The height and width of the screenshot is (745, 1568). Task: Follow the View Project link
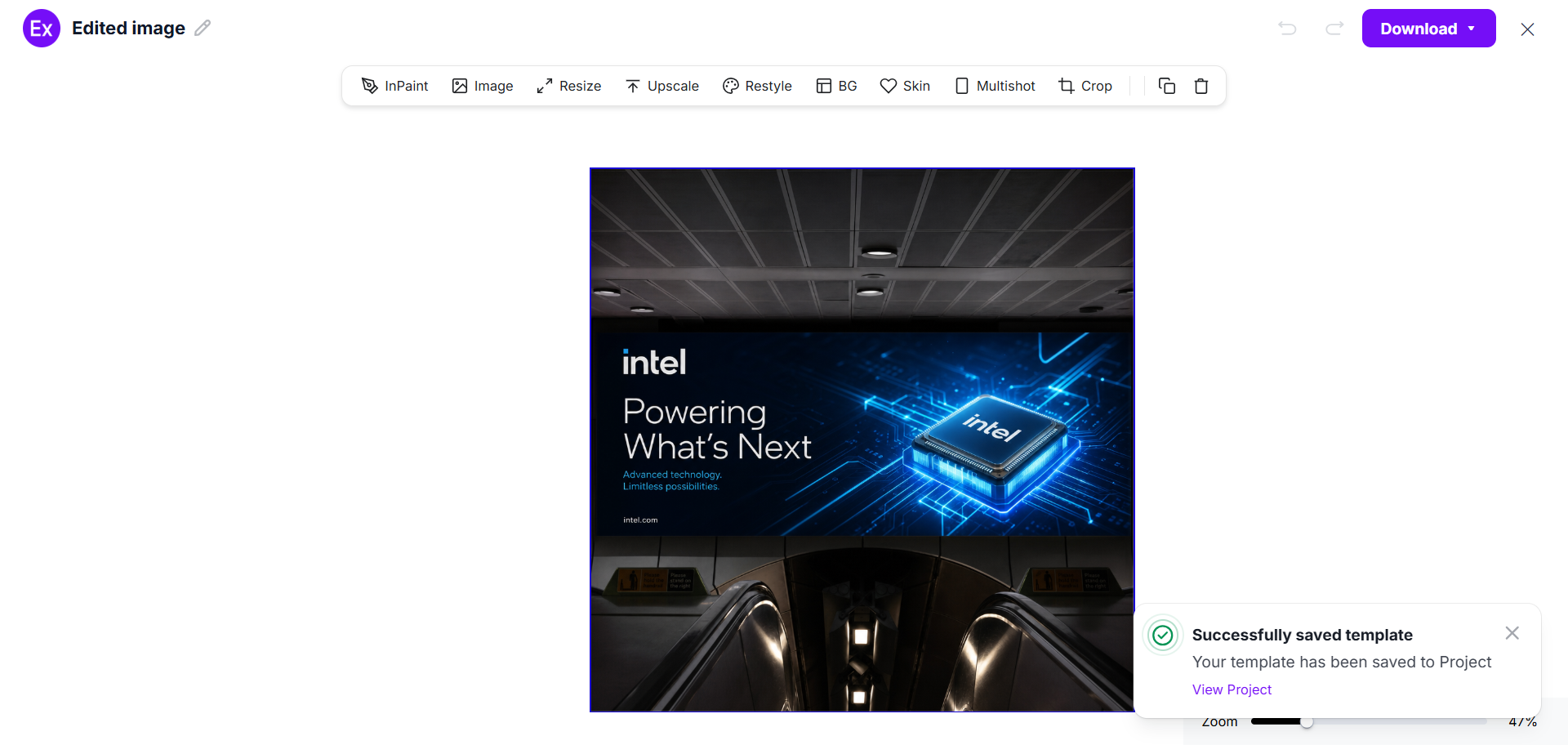click(1232, 689)
